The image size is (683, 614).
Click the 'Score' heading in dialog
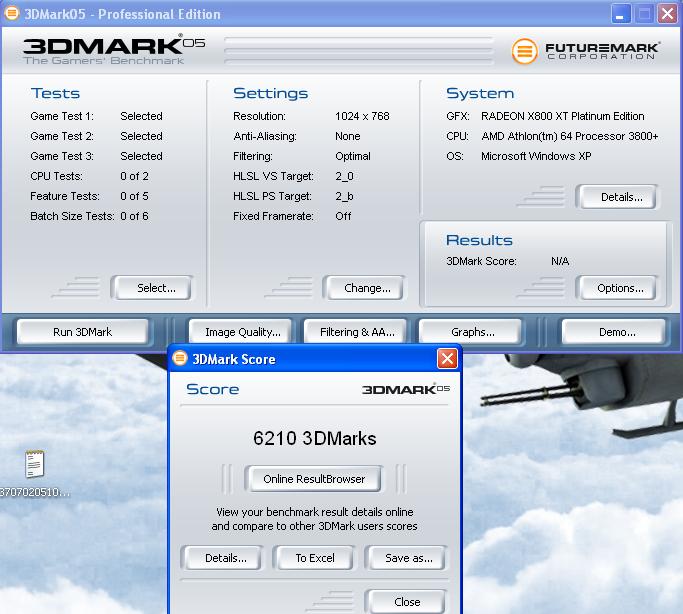(x=213, y=389)
